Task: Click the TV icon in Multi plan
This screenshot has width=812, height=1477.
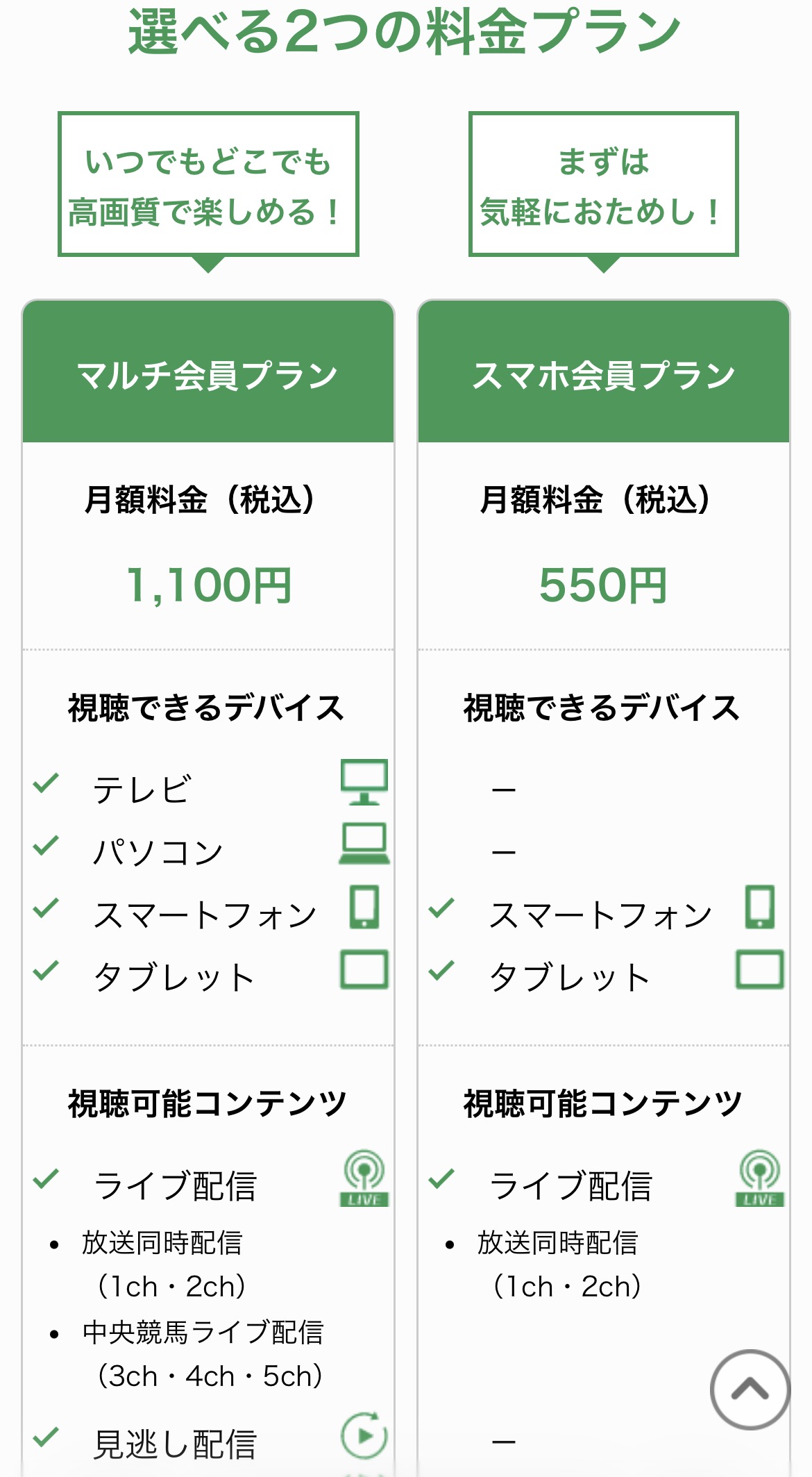Action: click(x=364, y=781)
